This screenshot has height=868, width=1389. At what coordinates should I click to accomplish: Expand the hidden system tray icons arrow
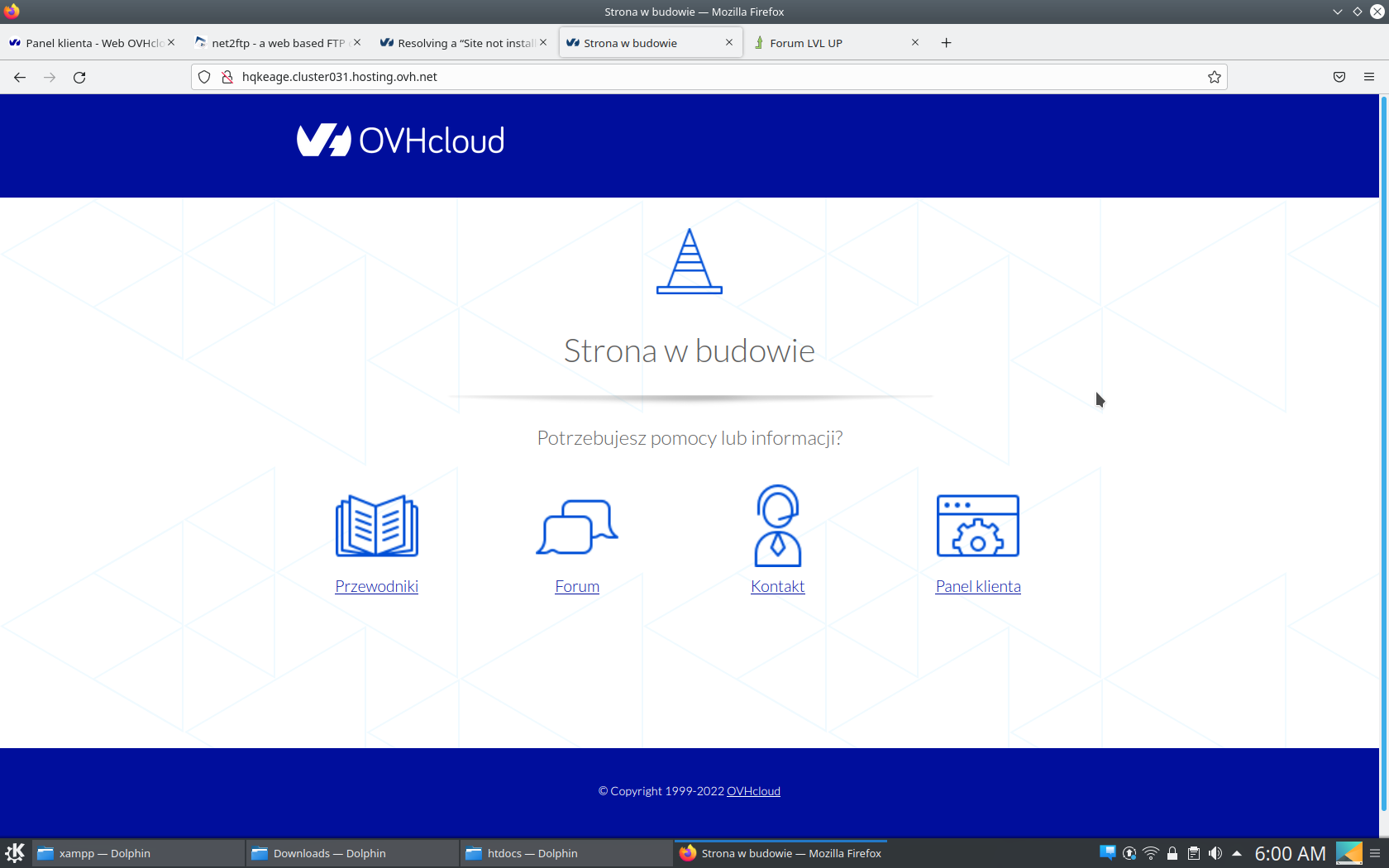1237,853
